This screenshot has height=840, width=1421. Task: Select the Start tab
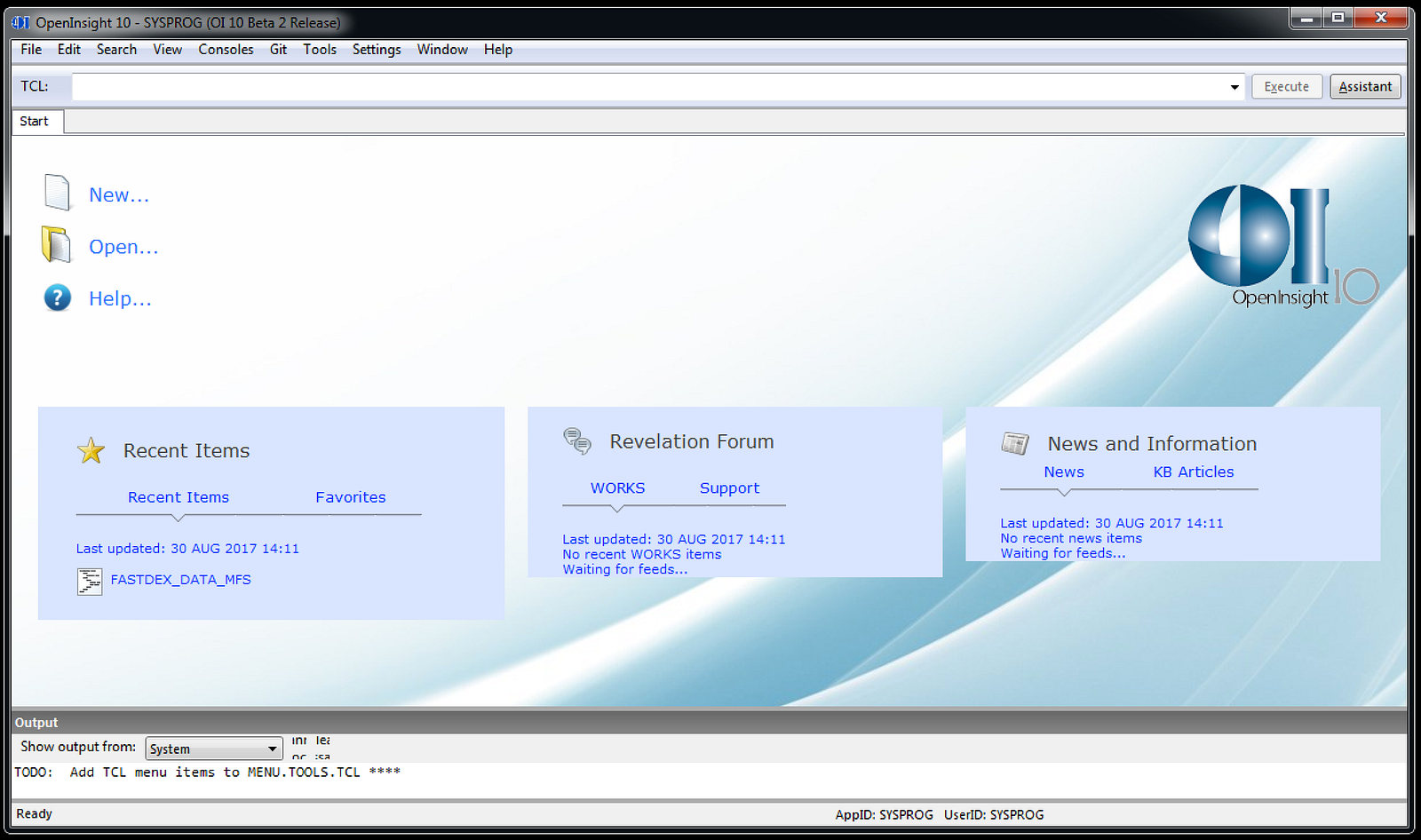coord(36,122)
